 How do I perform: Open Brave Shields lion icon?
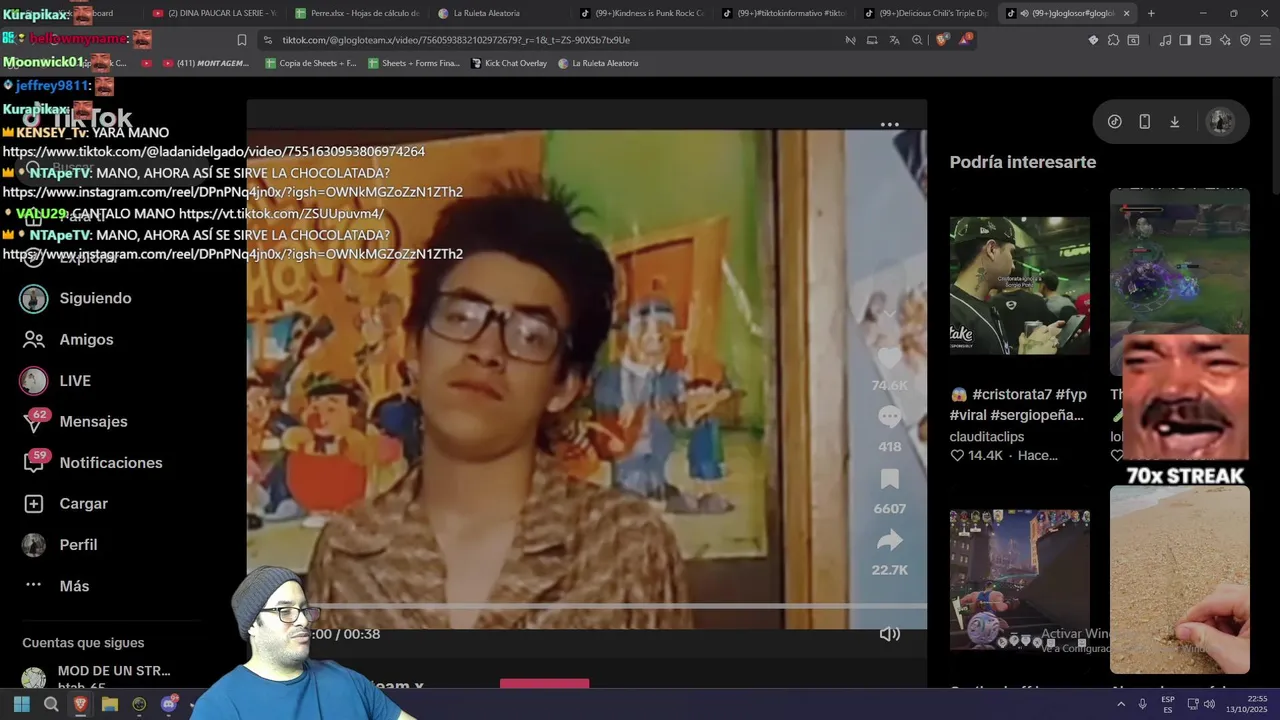(942, 40)
